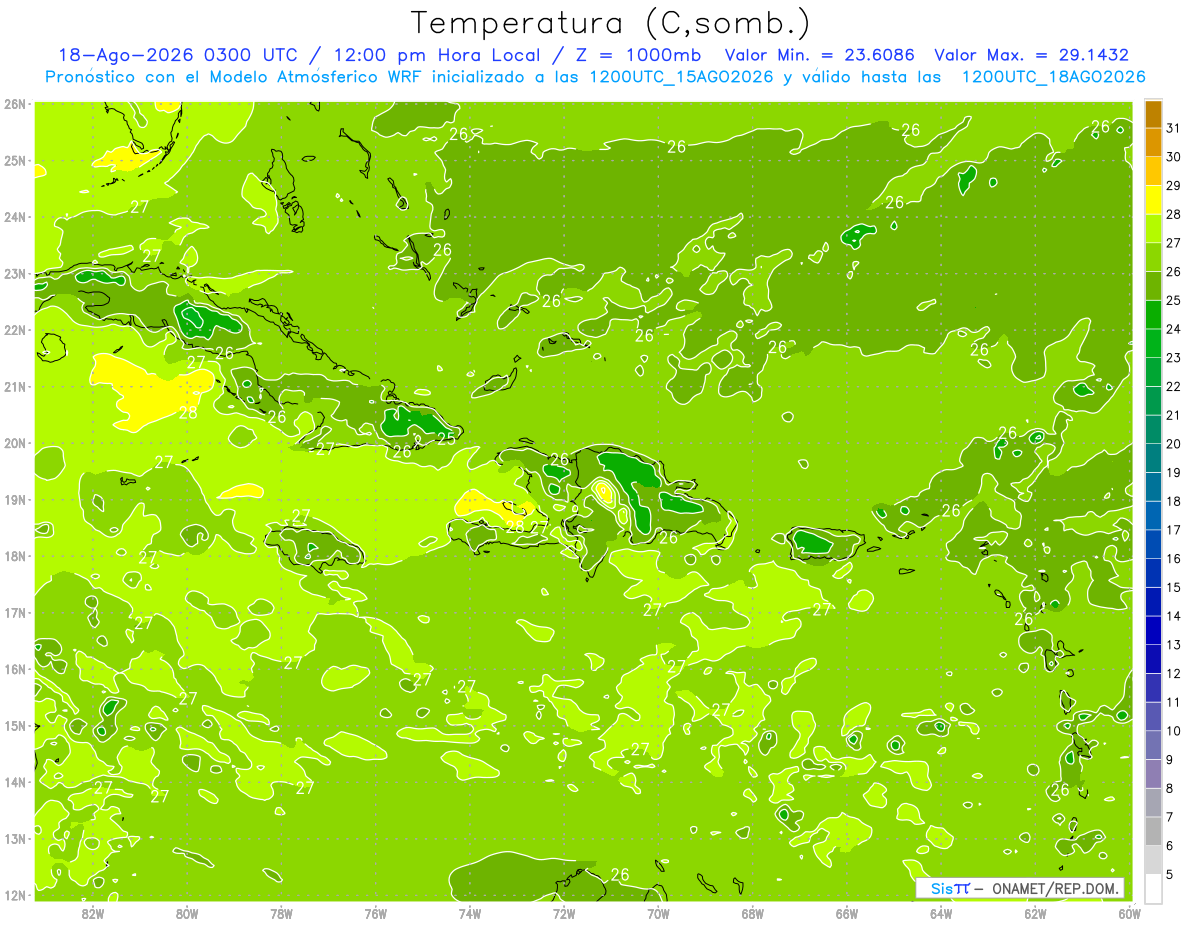Click the legend value '24'
Screen dimensions: 1200x927
(1173, 329)
